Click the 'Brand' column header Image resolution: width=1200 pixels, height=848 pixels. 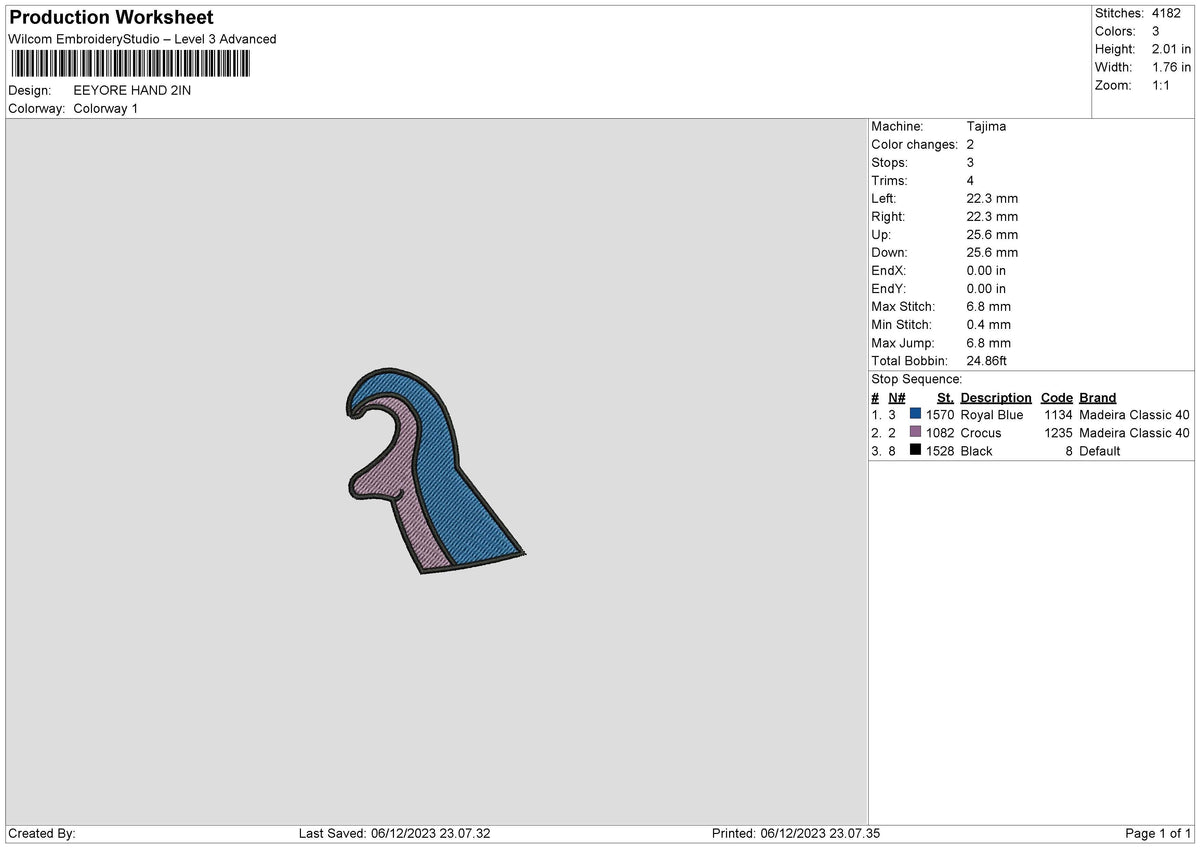[x=1097, y=397]
